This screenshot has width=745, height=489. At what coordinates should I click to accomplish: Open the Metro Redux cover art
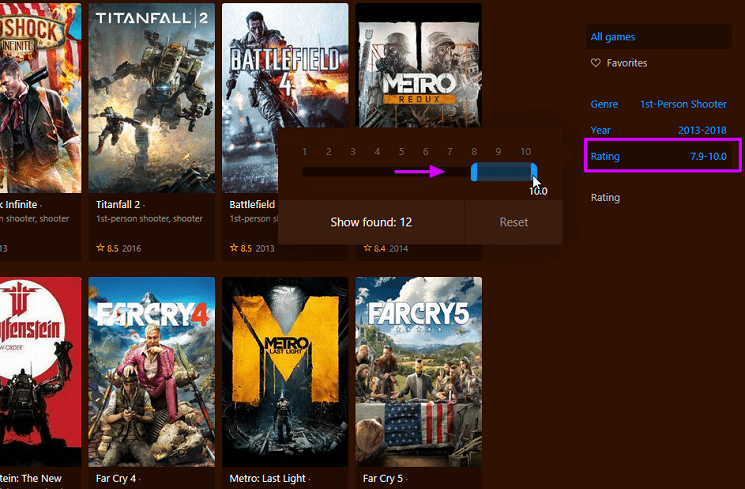pos(419,66)
